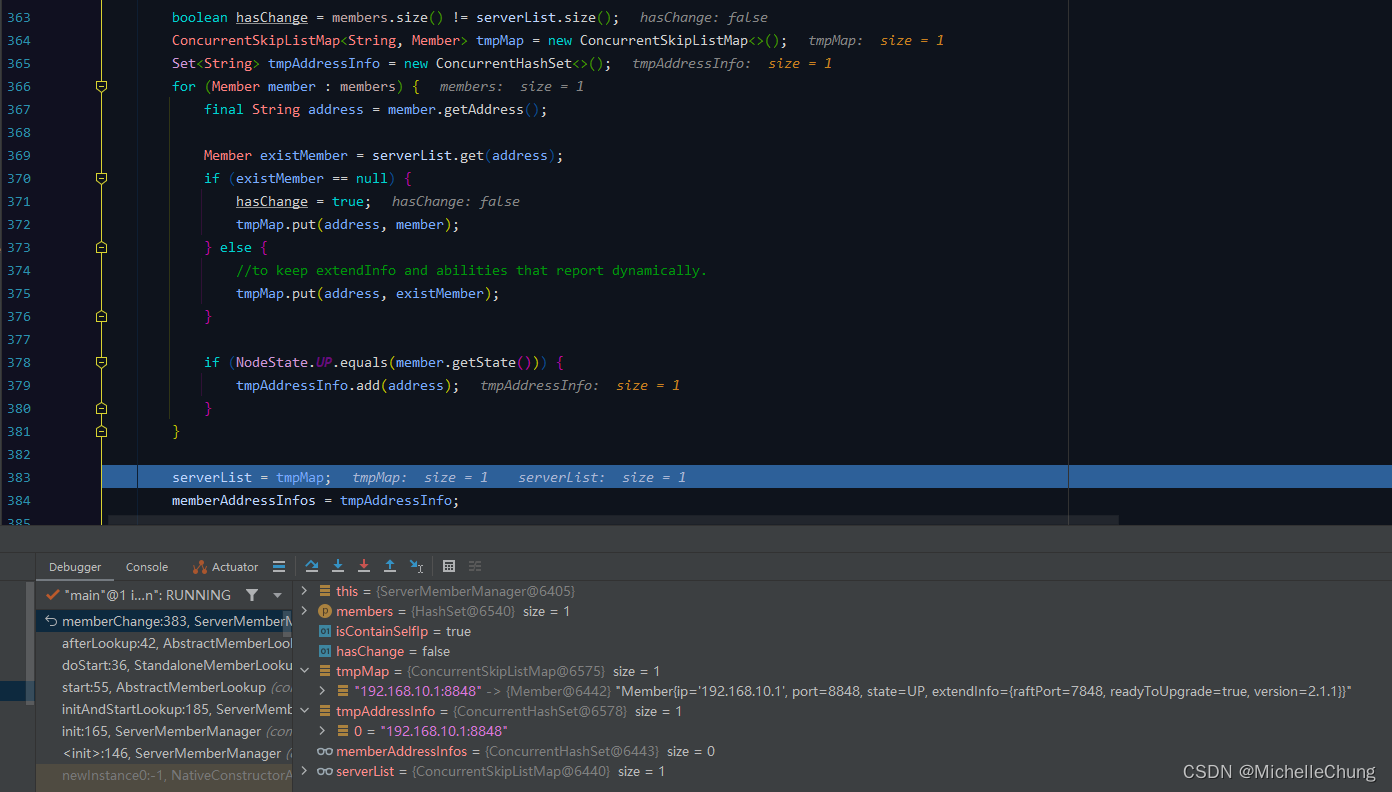
Task: Click the hasChange primitive variable icon
Action: tap(324, 651)
